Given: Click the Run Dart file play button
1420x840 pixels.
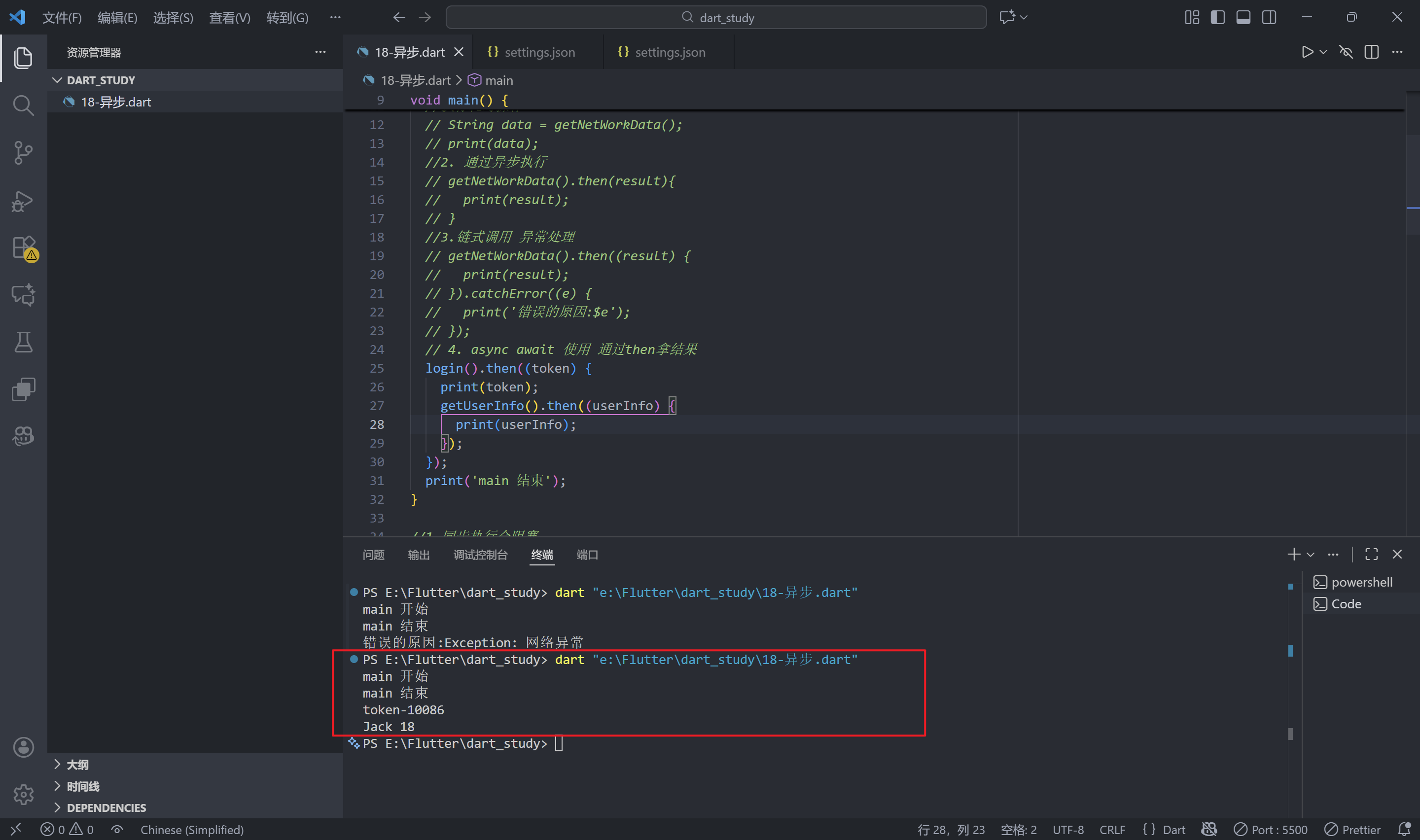Looking at the screenshot, I should (x=1307, y=52).
